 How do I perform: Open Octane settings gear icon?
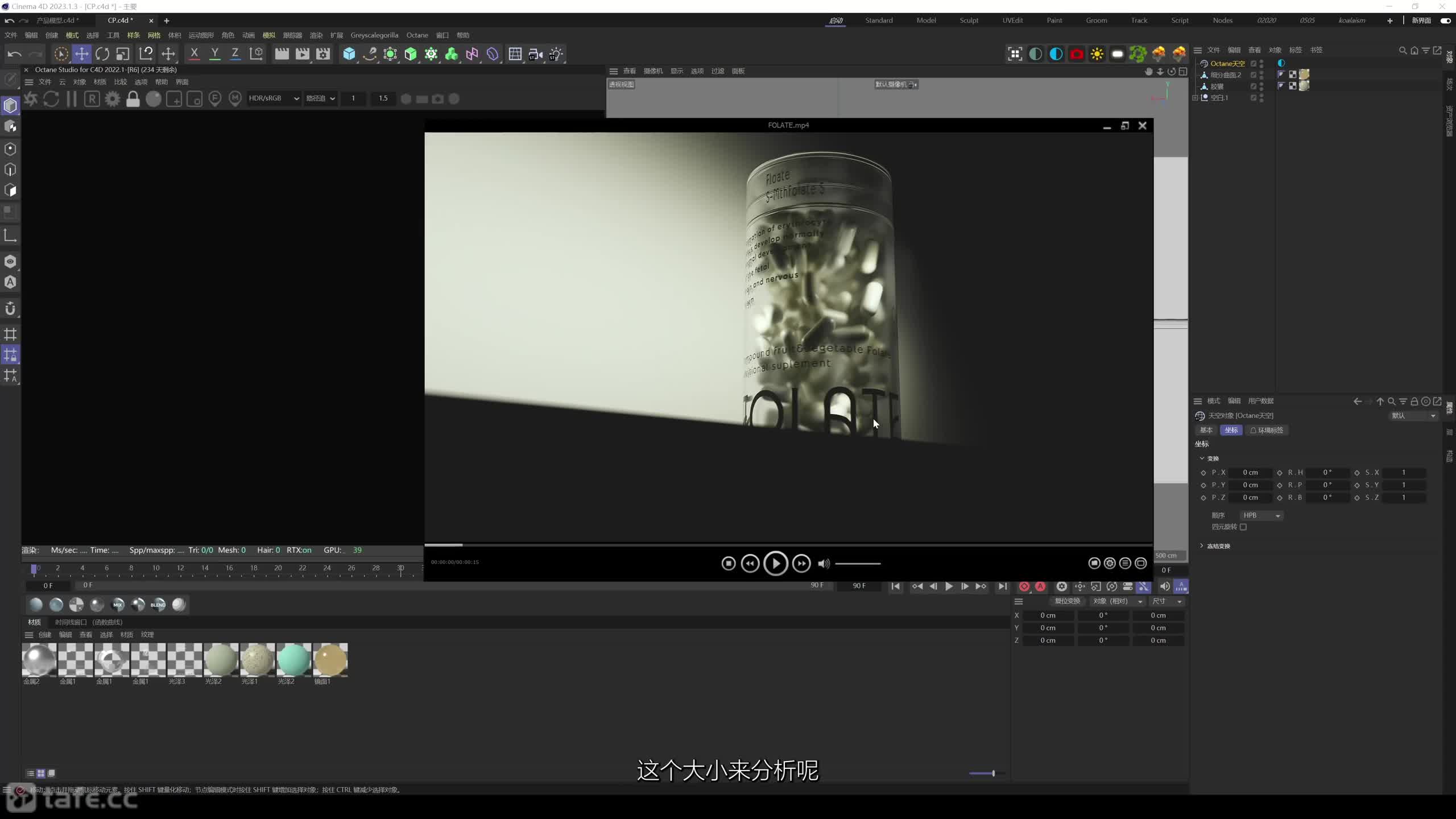tap(113, 99)
